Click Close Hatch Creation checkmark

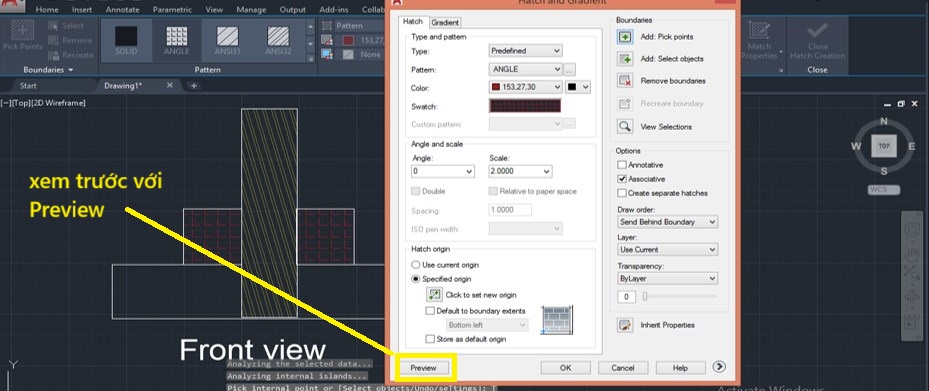coord(818,40)
